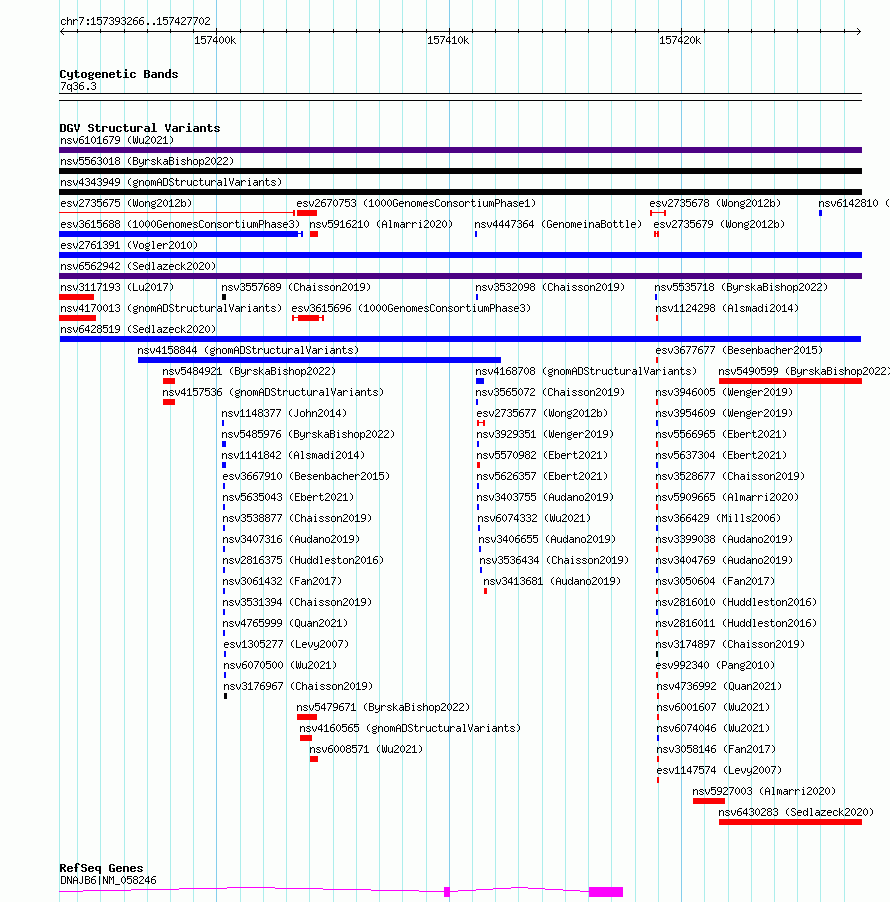Select nsv5485976 (ByrskaBishop2022) variant
This screenshot has width=890, height=902.
[x=308, y=434]
